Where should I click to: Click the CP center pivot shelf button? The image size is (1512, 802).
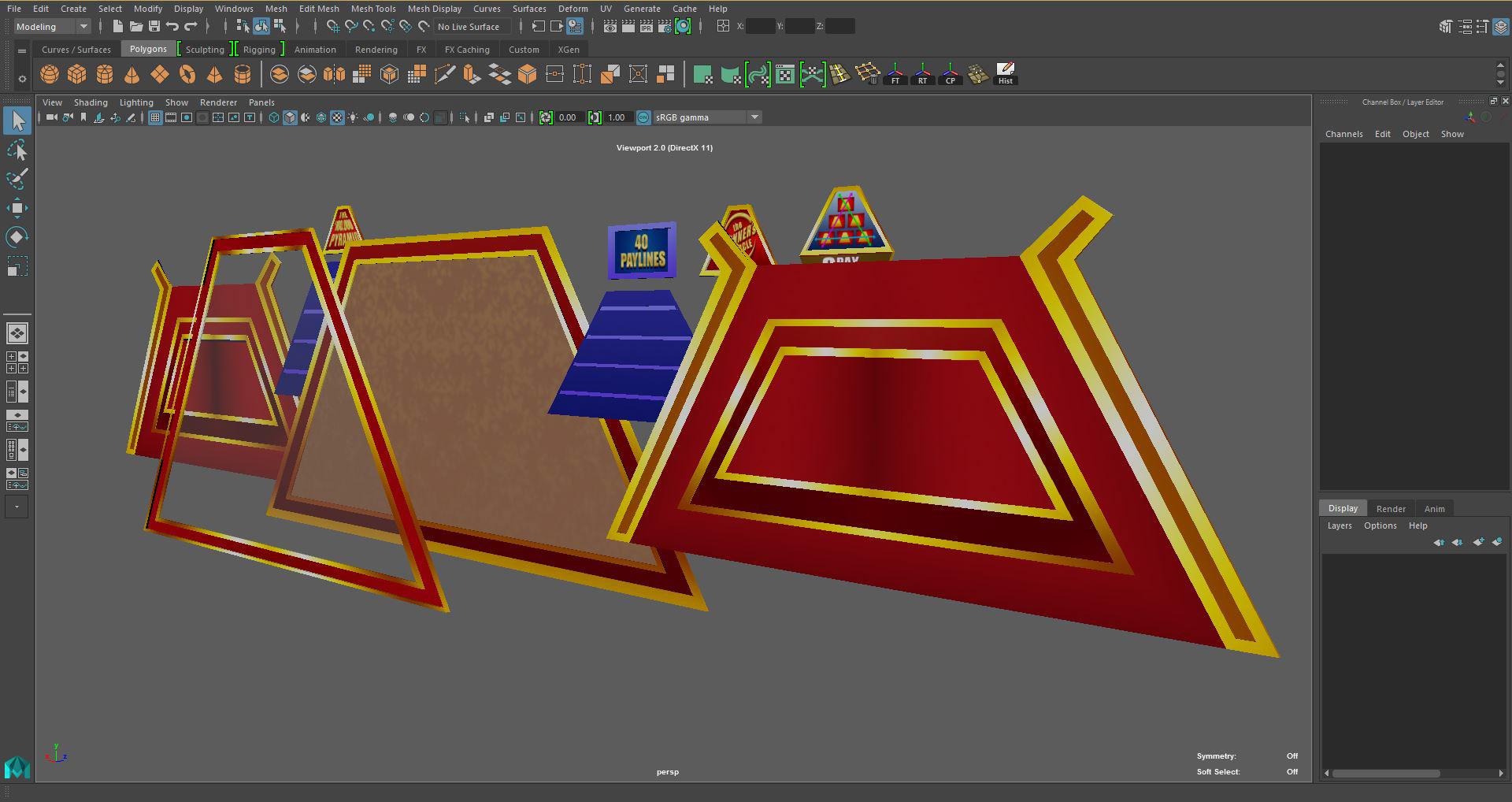951,75
